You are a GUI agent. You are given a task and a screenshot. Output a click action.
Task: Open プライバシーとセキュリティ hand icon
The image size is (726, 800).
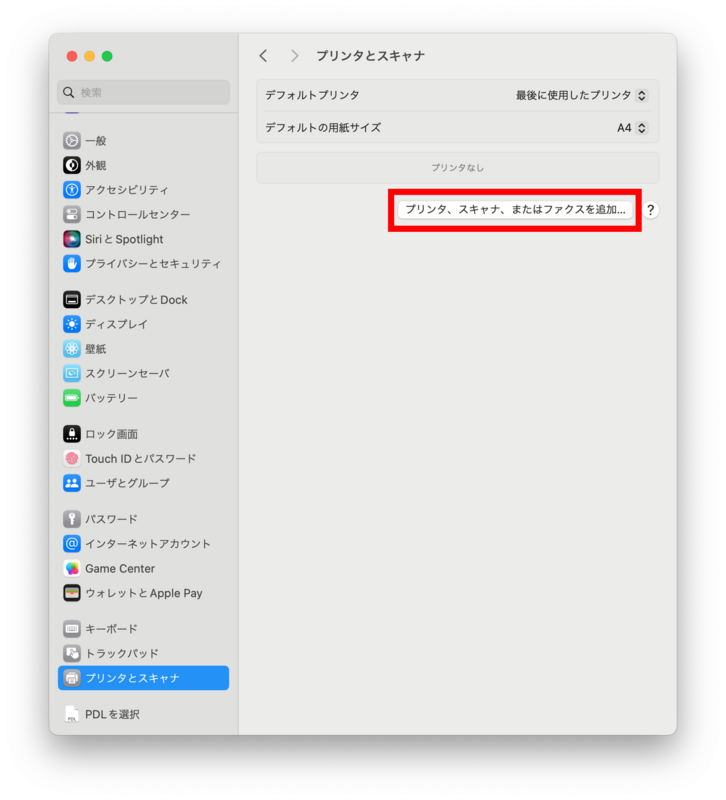pos(72,263)
